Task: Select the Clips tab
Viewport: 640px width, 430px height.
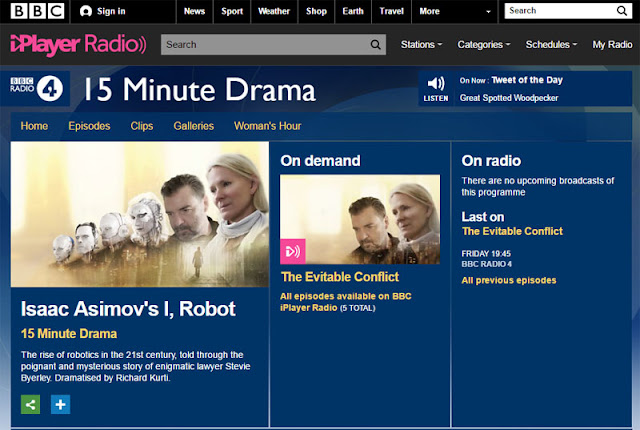Action: click(142, 126)
